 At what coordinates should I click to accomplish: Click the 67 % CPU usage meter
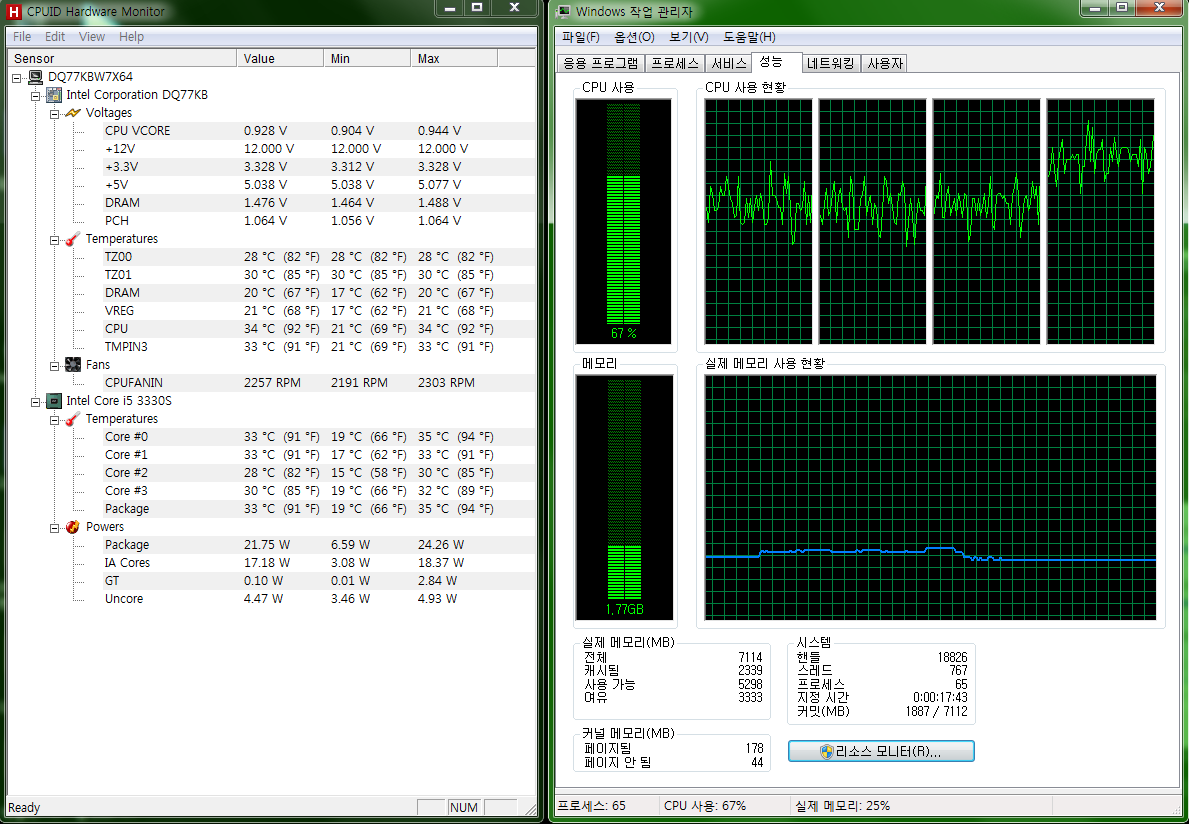coord(623,221)
